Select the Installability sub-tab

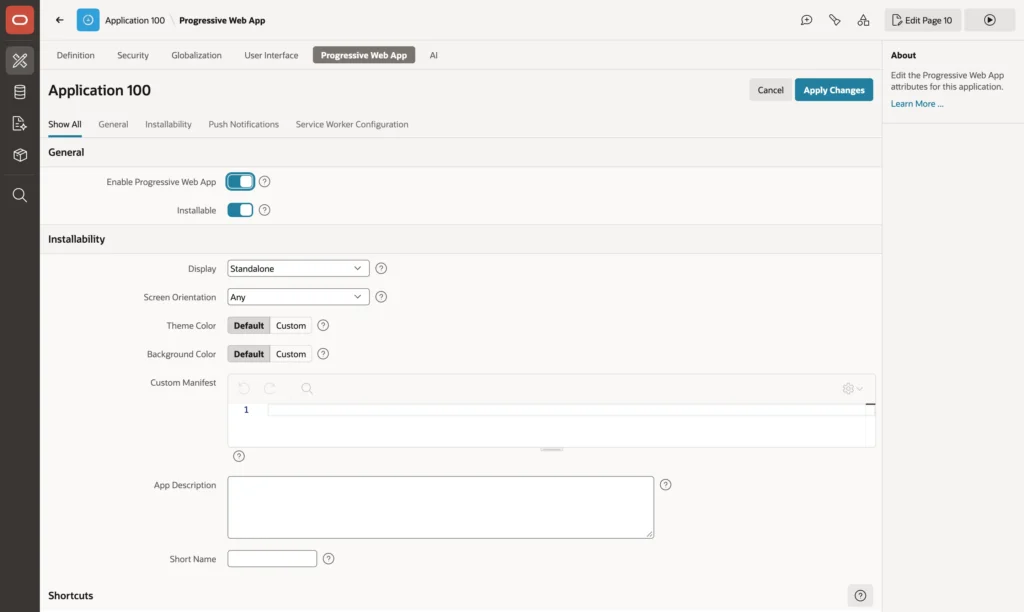pyautogui.click(x=168, y=124)
